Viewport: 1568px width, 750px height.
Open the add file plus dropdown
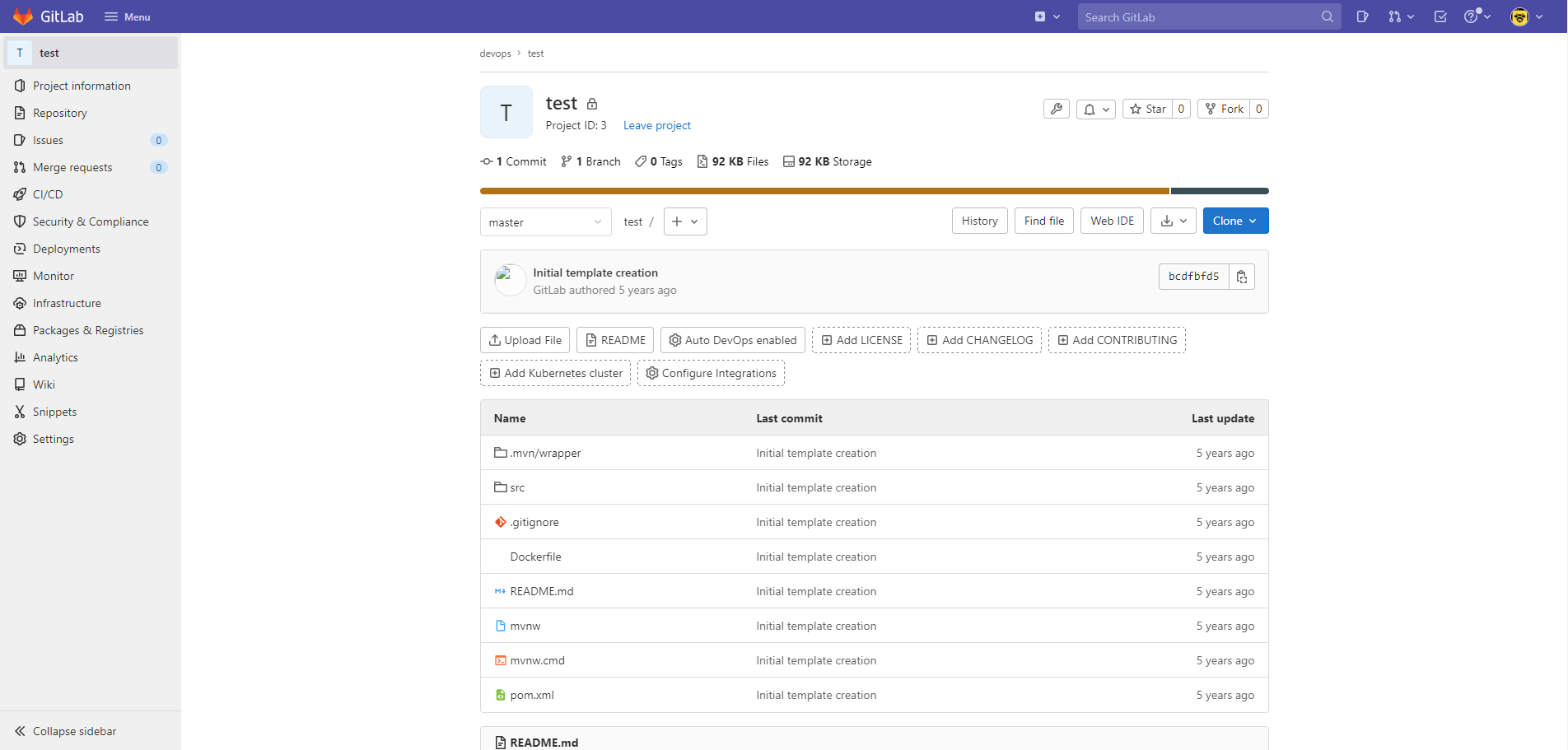tap(685, 221)
